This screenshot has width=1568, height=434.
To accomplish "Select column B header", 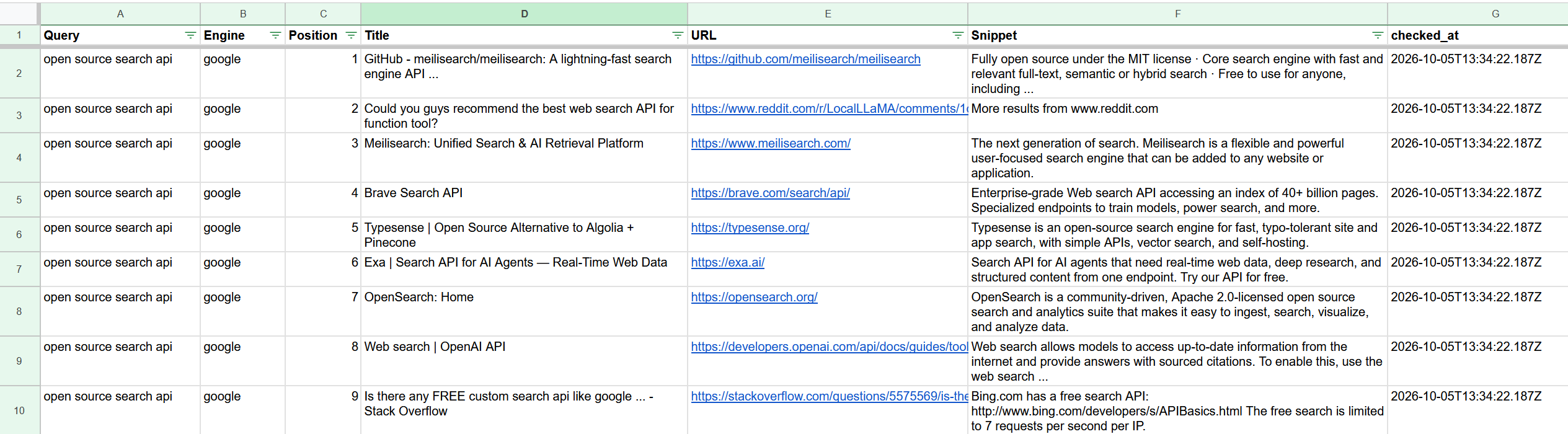I will [x=243, y=14].
